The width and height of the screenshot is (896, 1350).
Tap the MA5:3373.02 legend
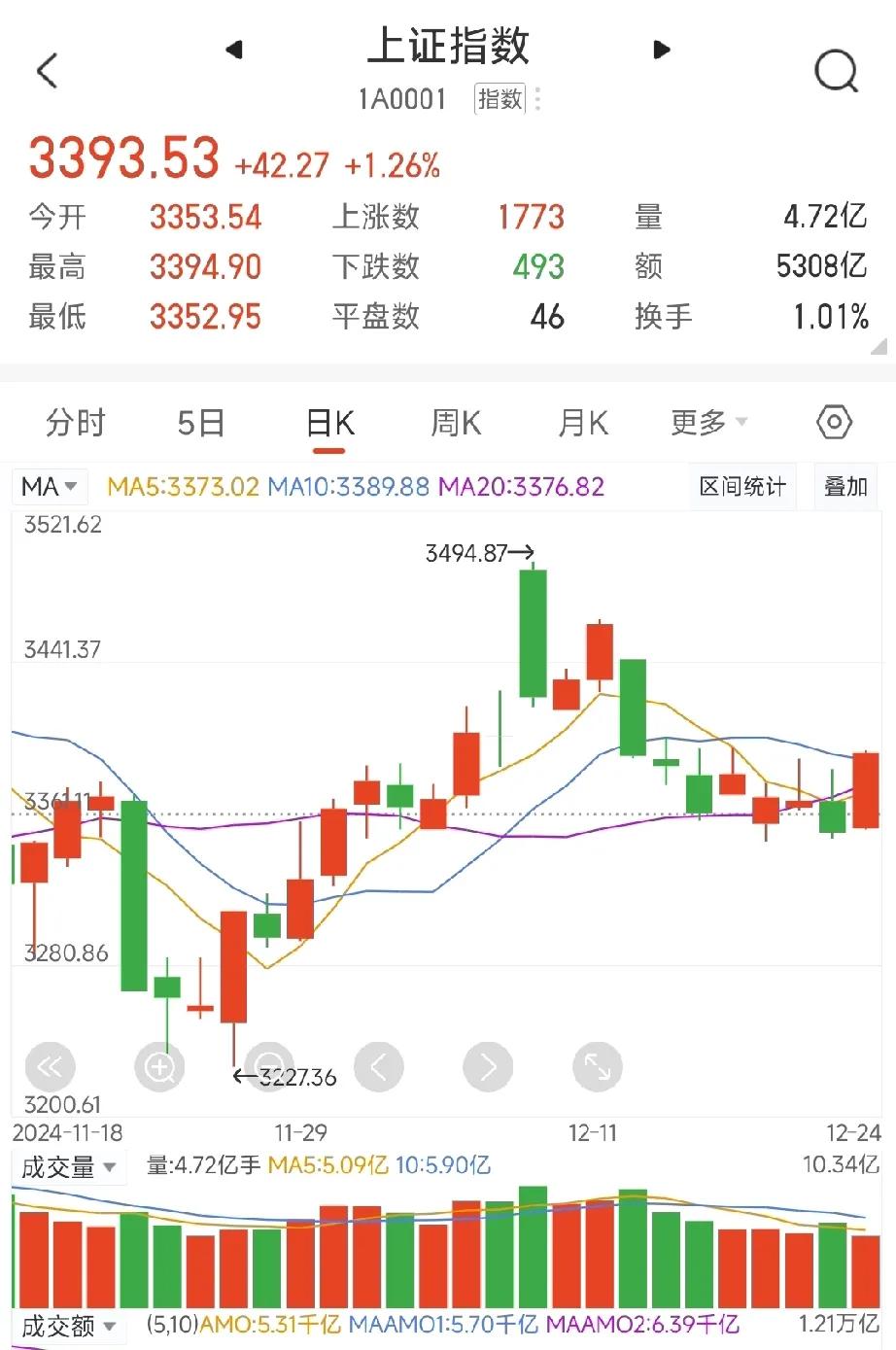183,486
